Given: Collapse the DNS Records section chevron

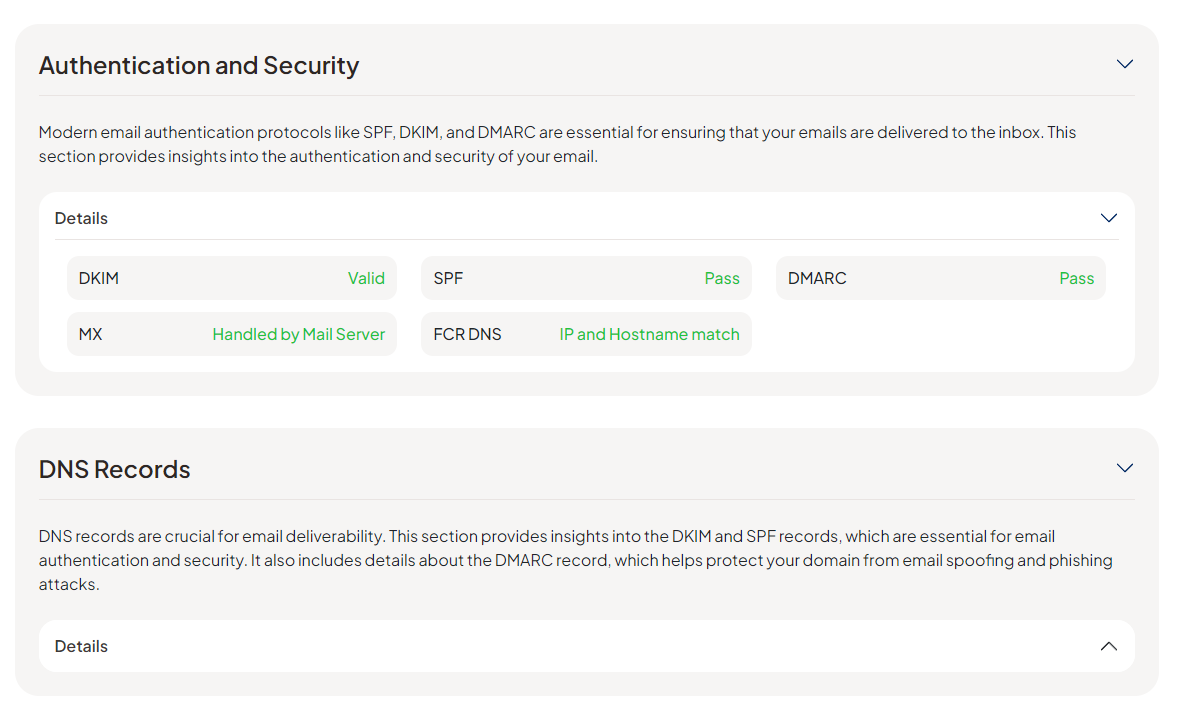Looking at the screenshot, I should point(1124,468).
